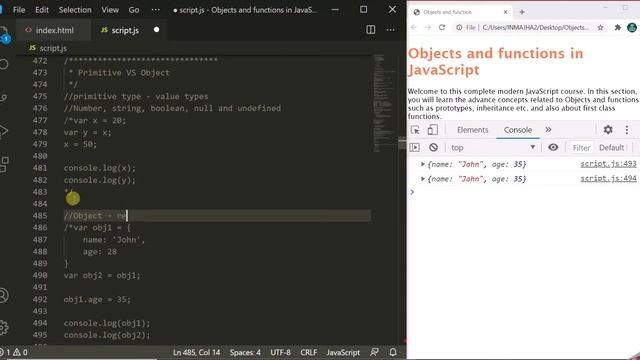Click Chrome forward arrow
640x360 pixels.
tap(428, 27)
